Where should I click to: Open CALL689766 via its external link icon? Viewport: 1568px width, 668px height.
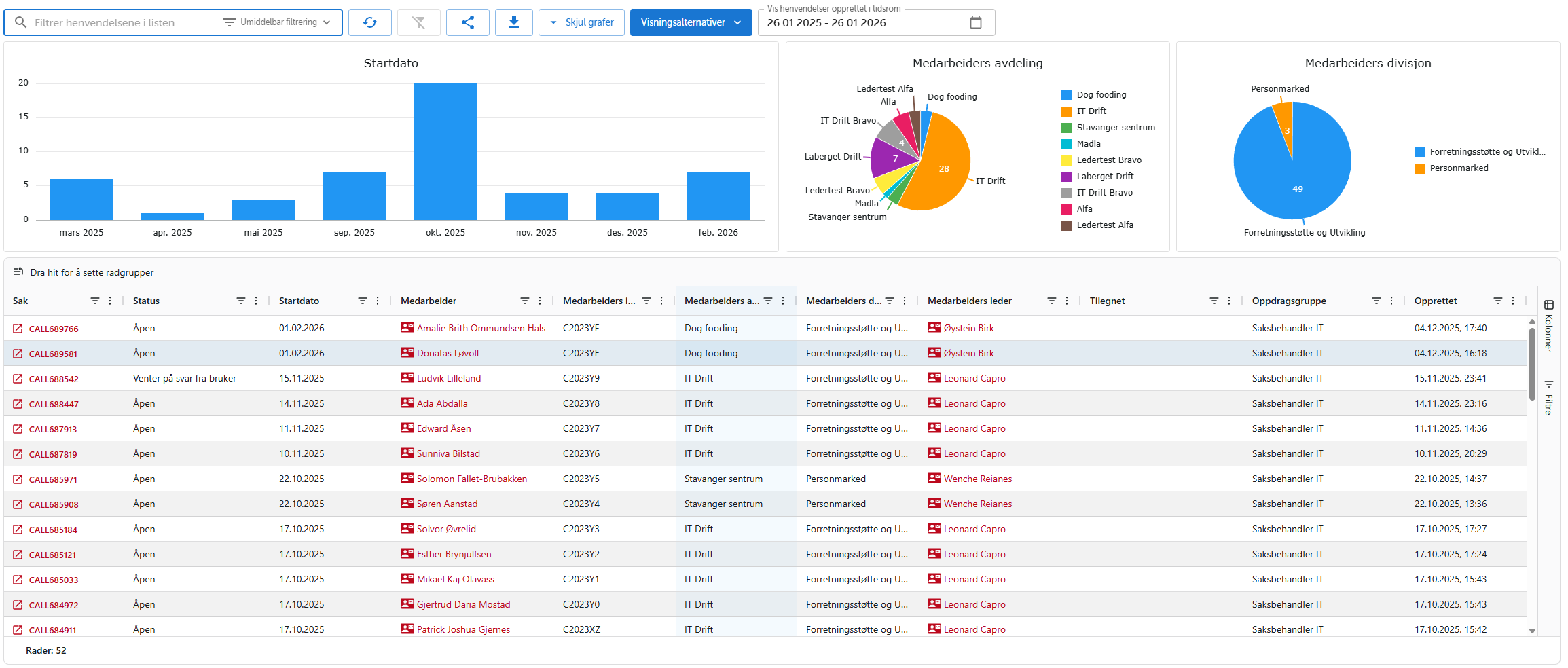tap(18, 328)
